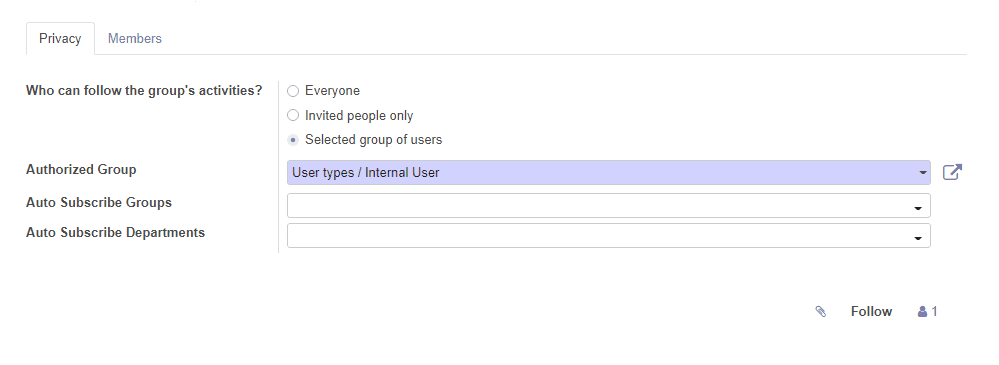Click the Who can follow group's activities label
Screen dimensions: 999x365
click(144, 90)
